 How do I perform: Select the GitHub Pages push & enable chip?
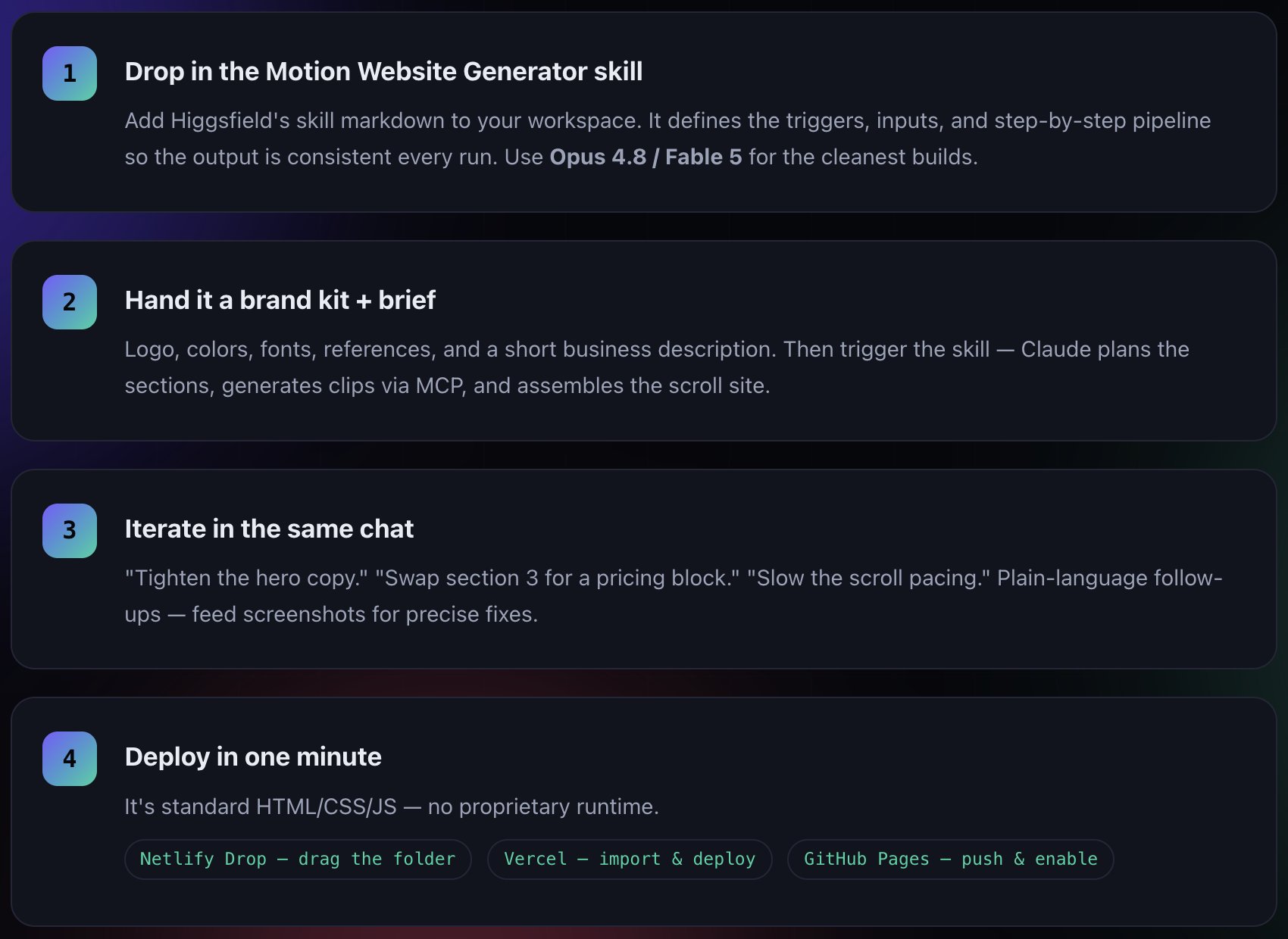(951, 859)
